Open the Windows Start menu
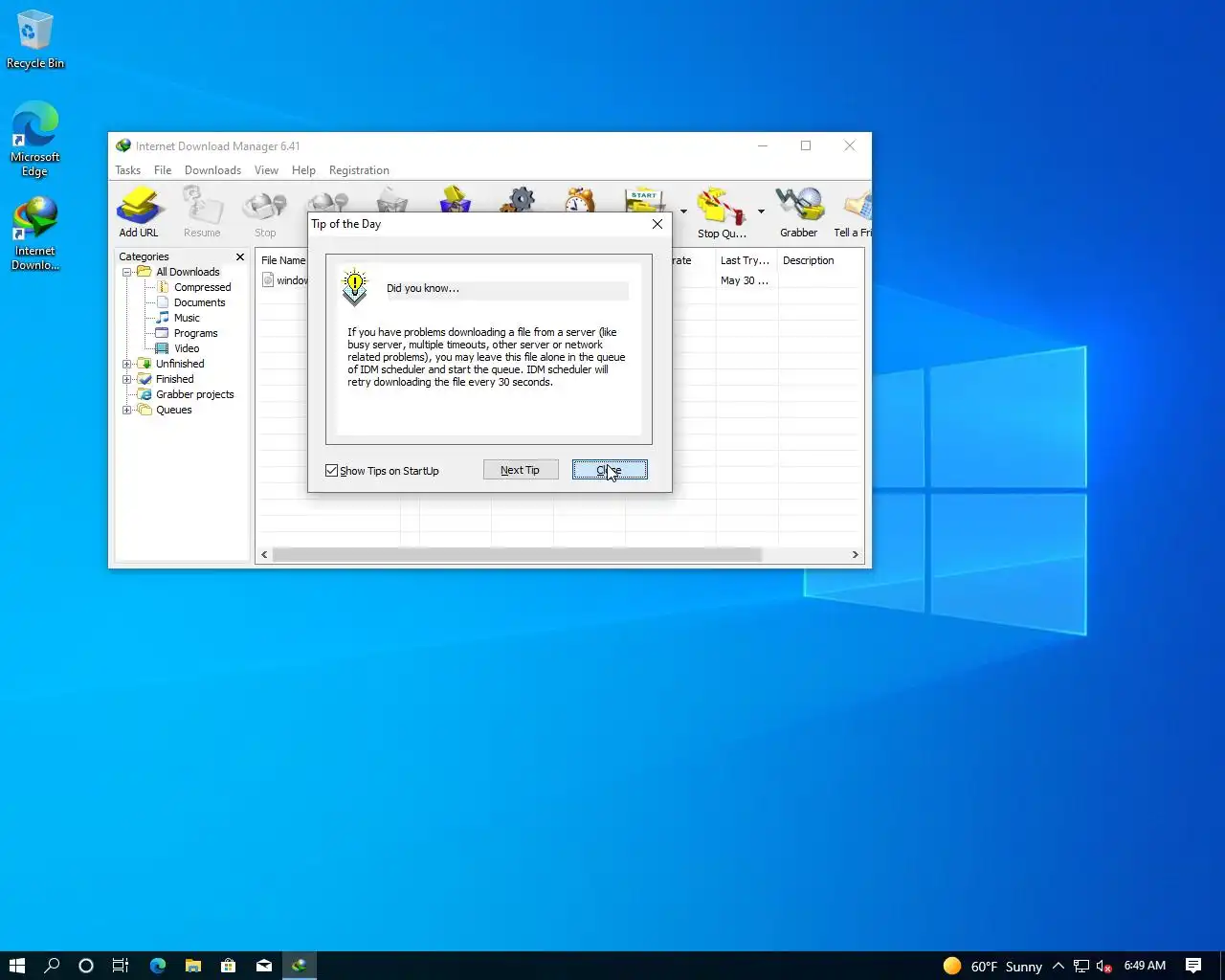Screen dimensions: 1225x980 [16, 966]
